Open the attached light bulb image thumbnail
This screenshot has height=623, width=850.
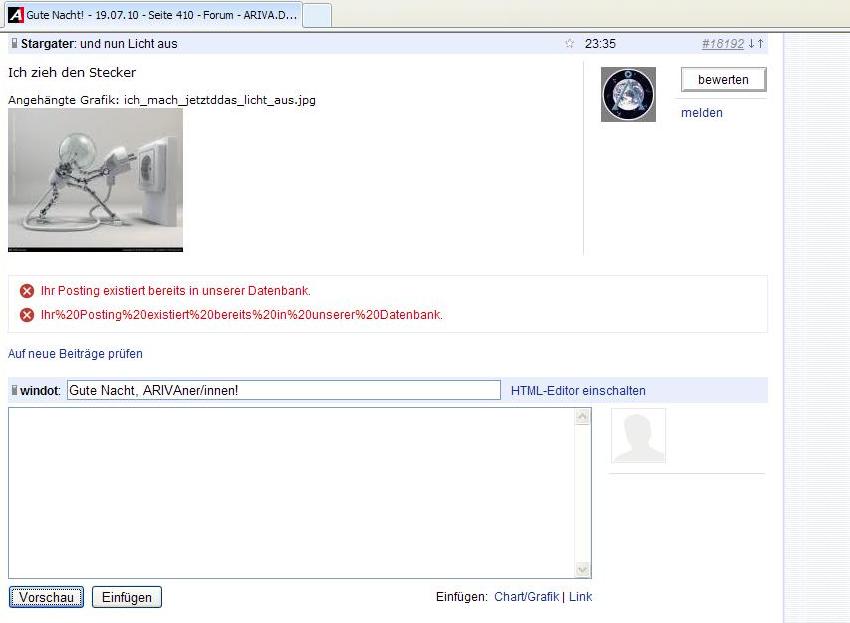click(x=95, y=180)
